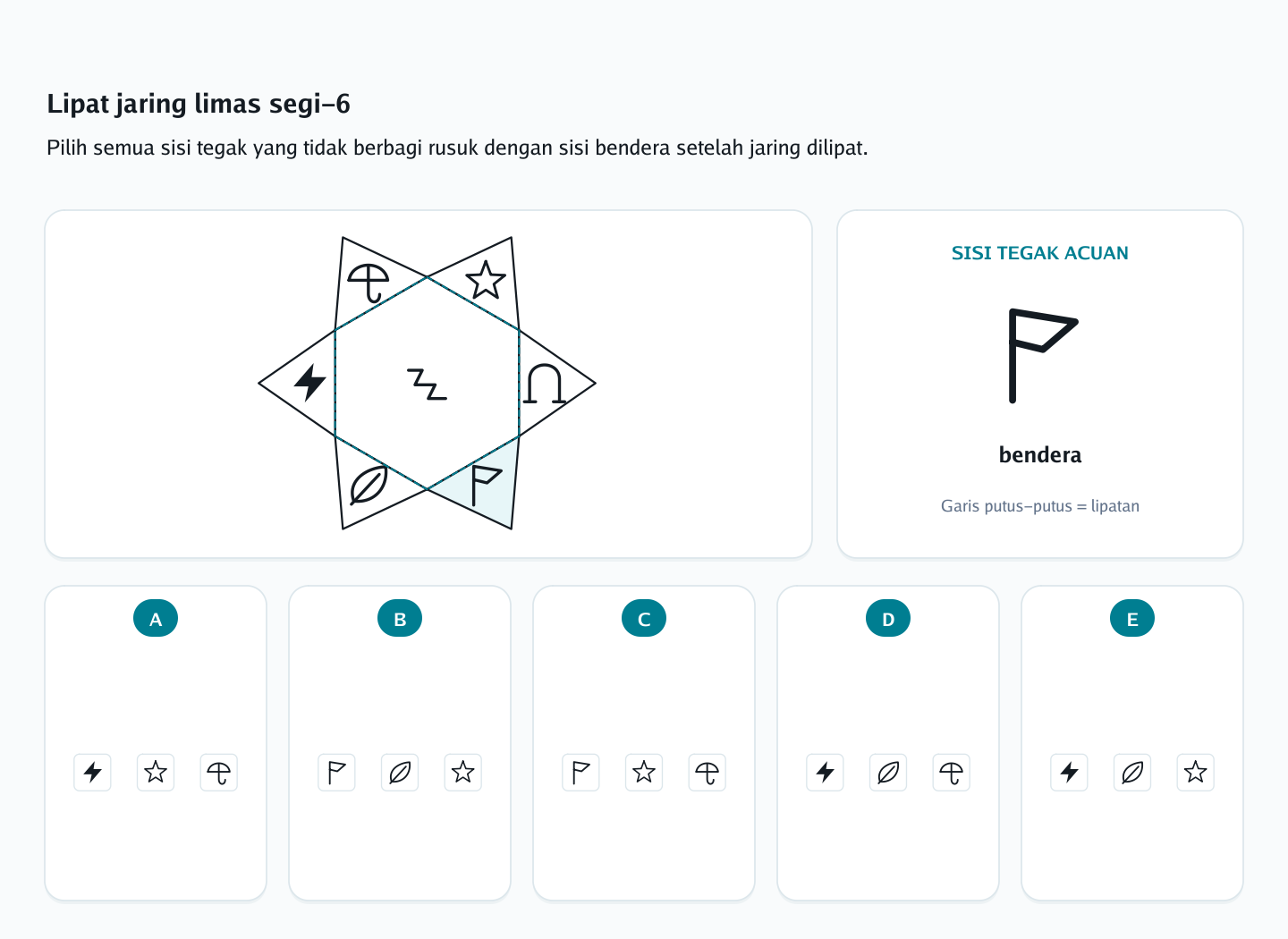Click the star icon in option E

[1196, 773]
